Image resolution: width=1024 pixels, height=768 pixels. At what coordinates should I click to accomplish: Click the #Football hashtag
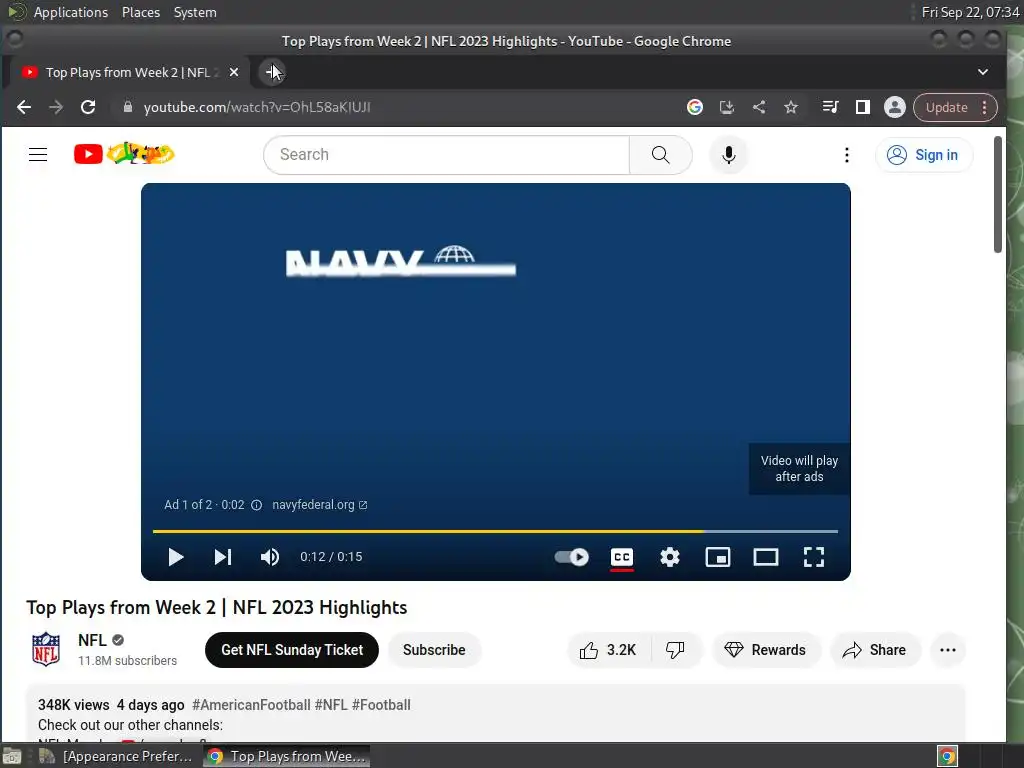click(x=381, y=705)
